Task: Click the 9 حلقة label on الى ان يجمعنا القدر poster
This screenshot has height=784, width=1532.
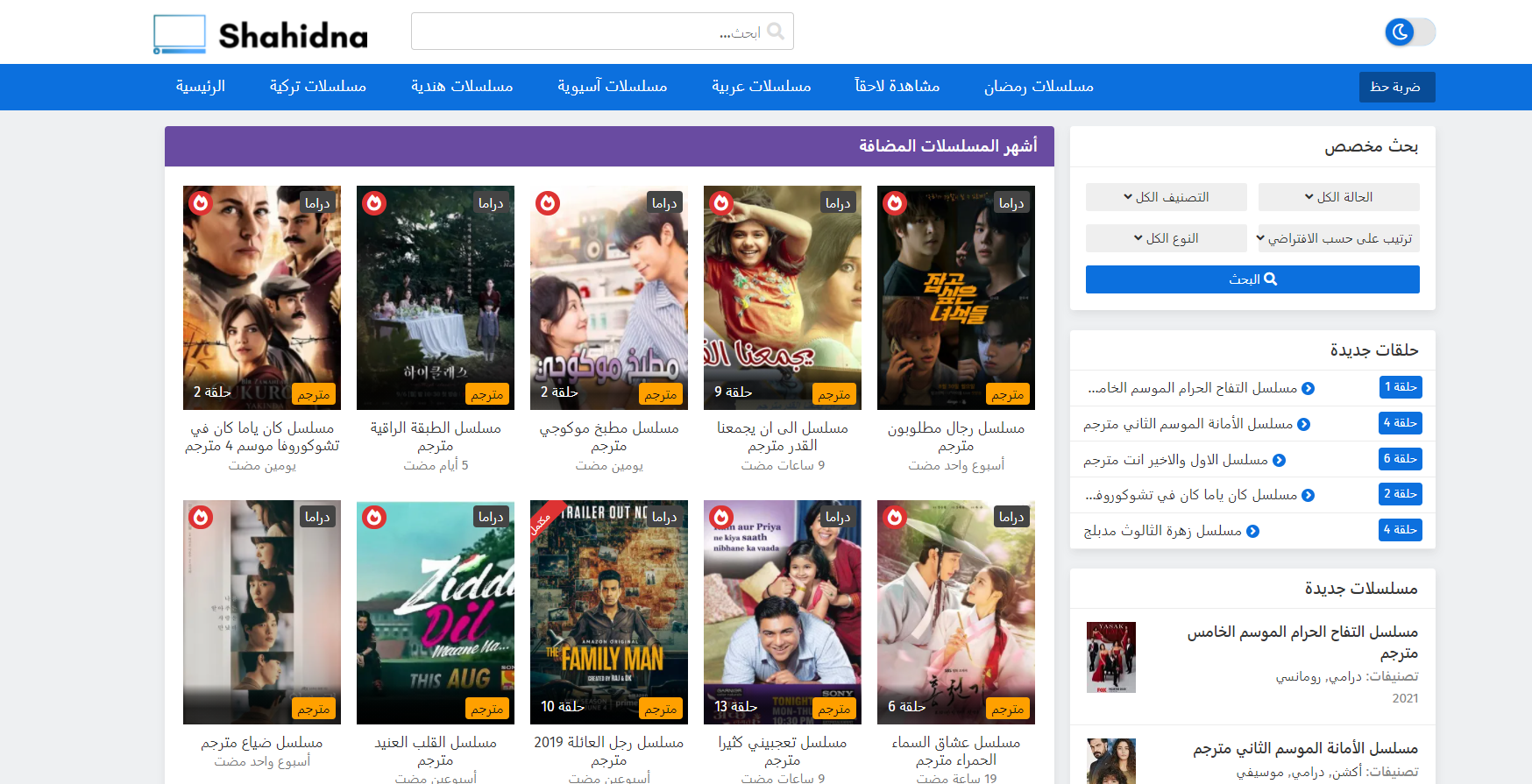Action: (734, 392)
